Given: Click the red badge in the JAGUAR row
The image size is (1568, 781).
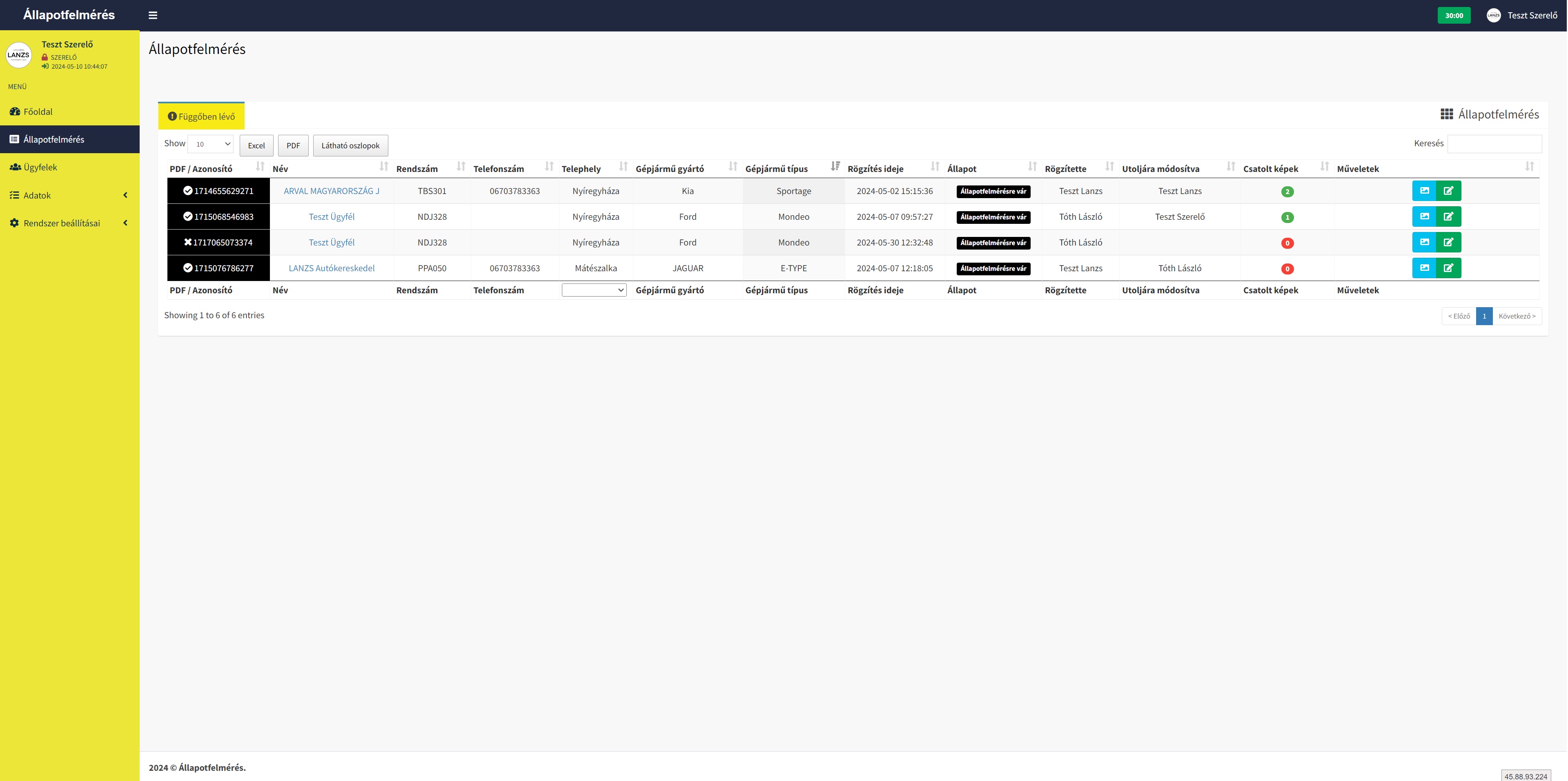Looking at the screenshot, I should click(x=1287, y=268).
